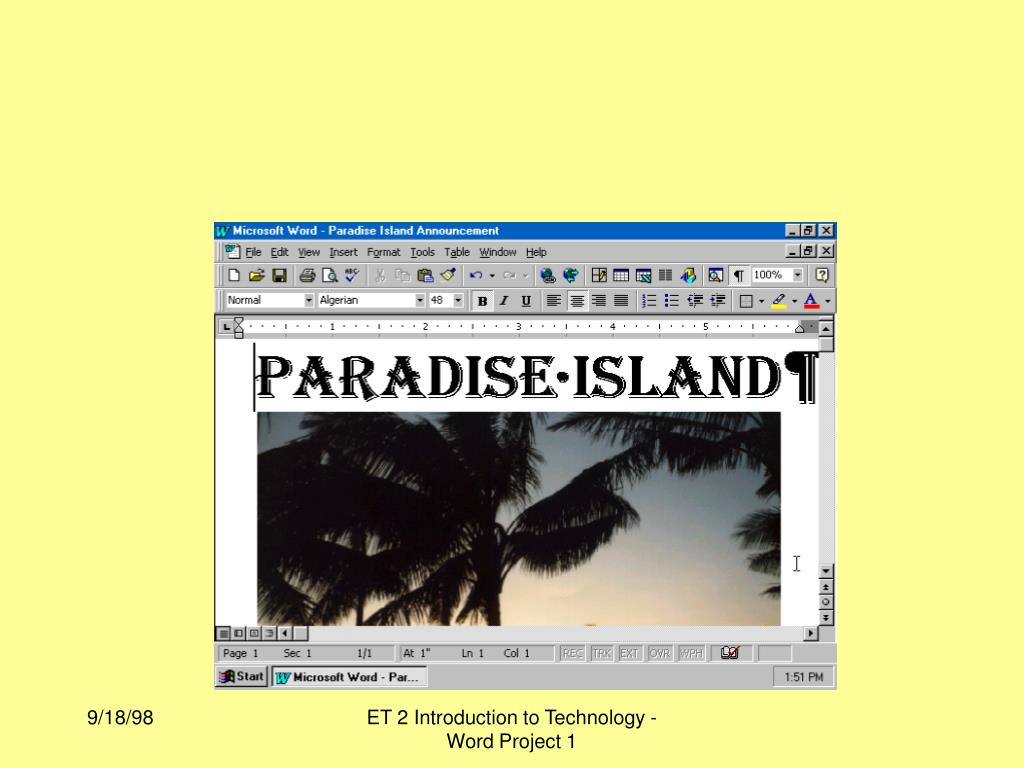Save the document with floppy icon
This screenshot has height=768, width=1024.
tap(280, 276)
